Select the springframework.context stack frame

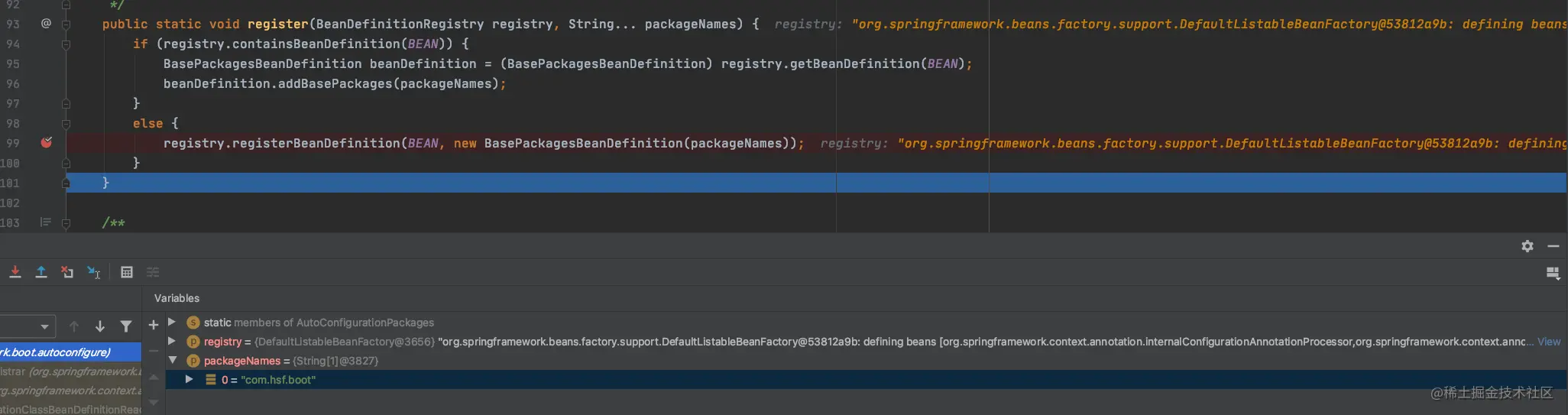(70, 391)
